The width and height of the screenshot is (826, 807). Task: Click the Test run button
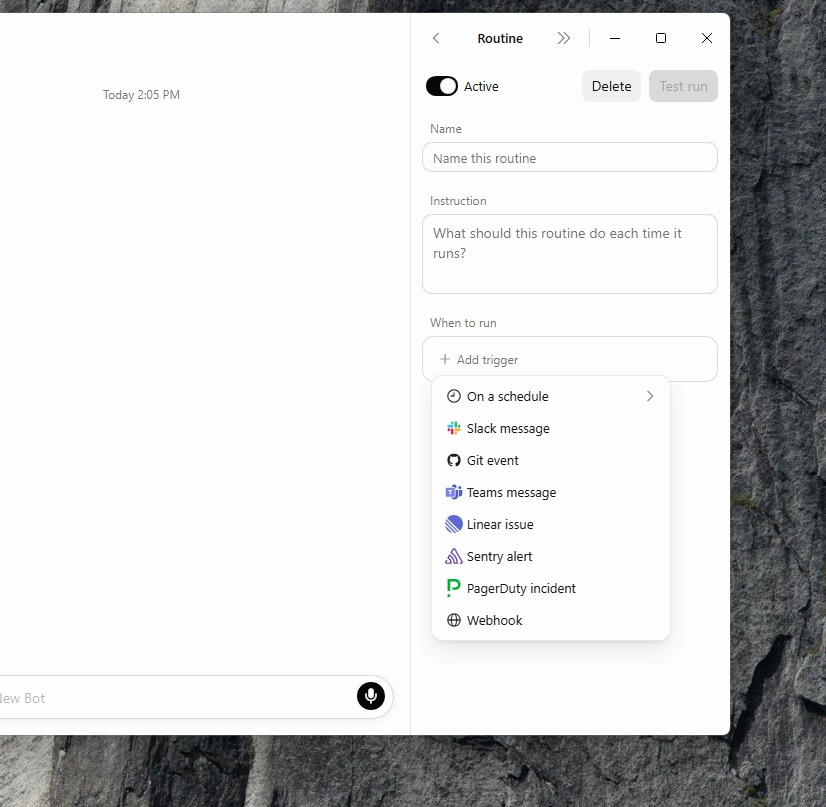tap(683, 86)
